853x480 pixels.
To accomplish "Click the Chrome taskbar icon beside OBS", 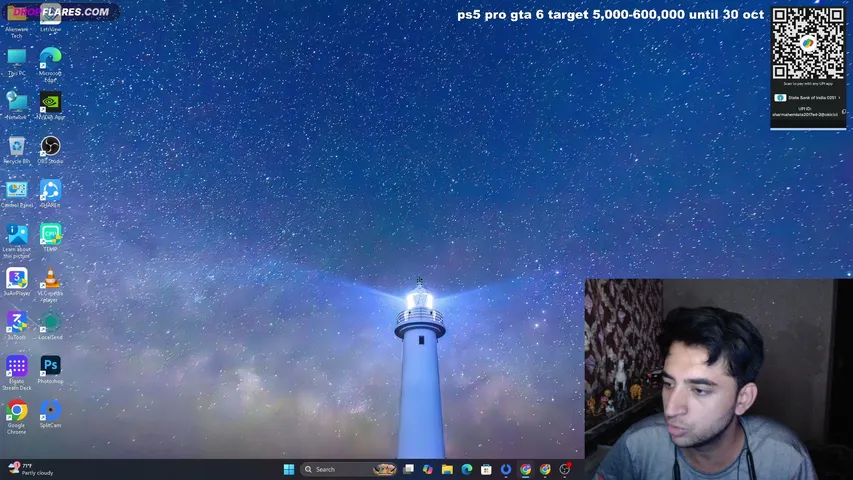I will click(x=545, y=469).
